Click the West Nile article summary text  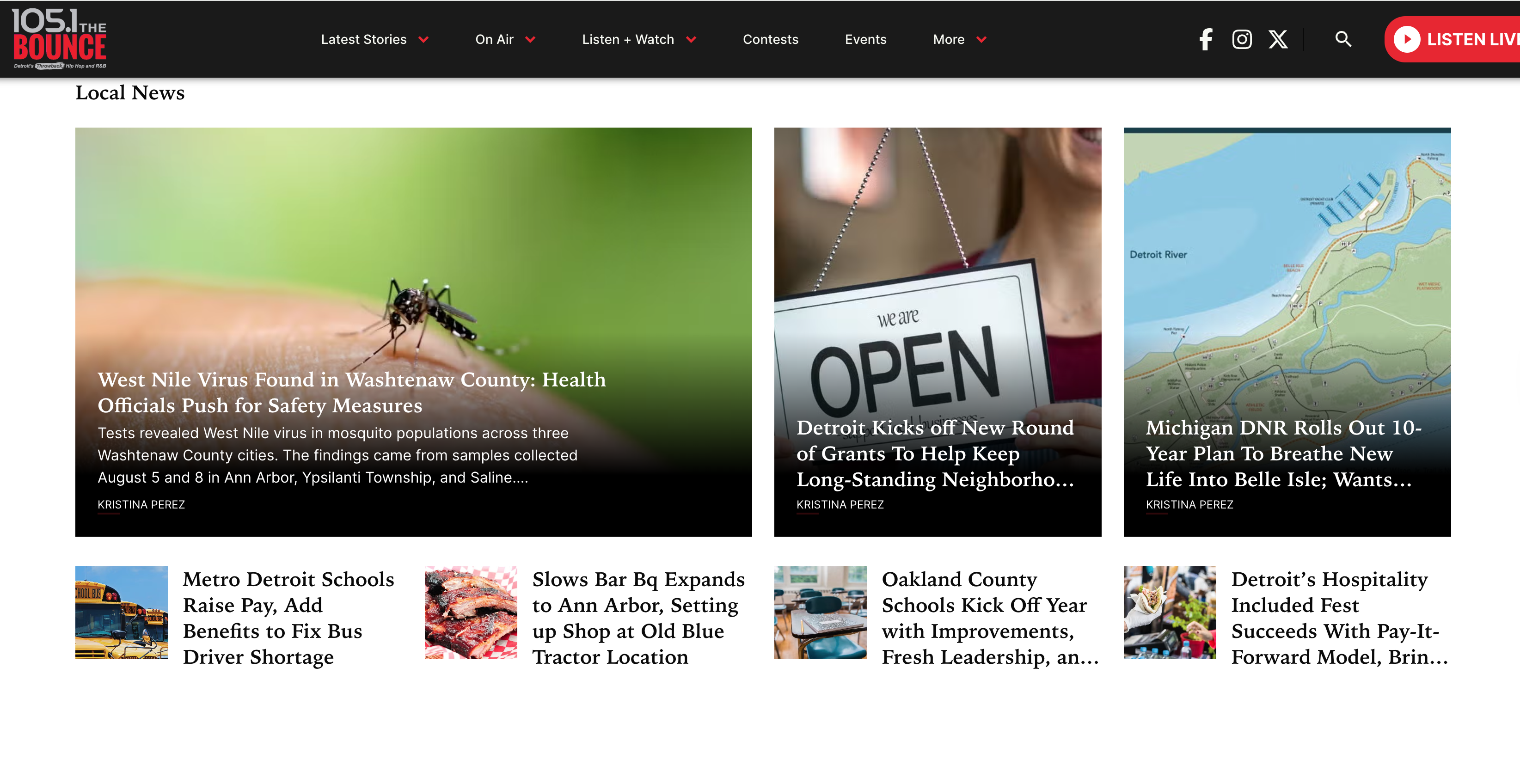tap(337, 455)
